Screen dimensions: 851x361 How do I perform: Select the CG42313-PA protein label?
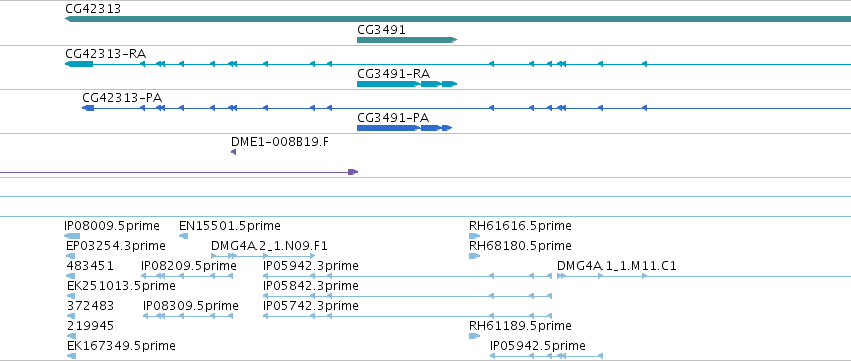tap(122, 98)
